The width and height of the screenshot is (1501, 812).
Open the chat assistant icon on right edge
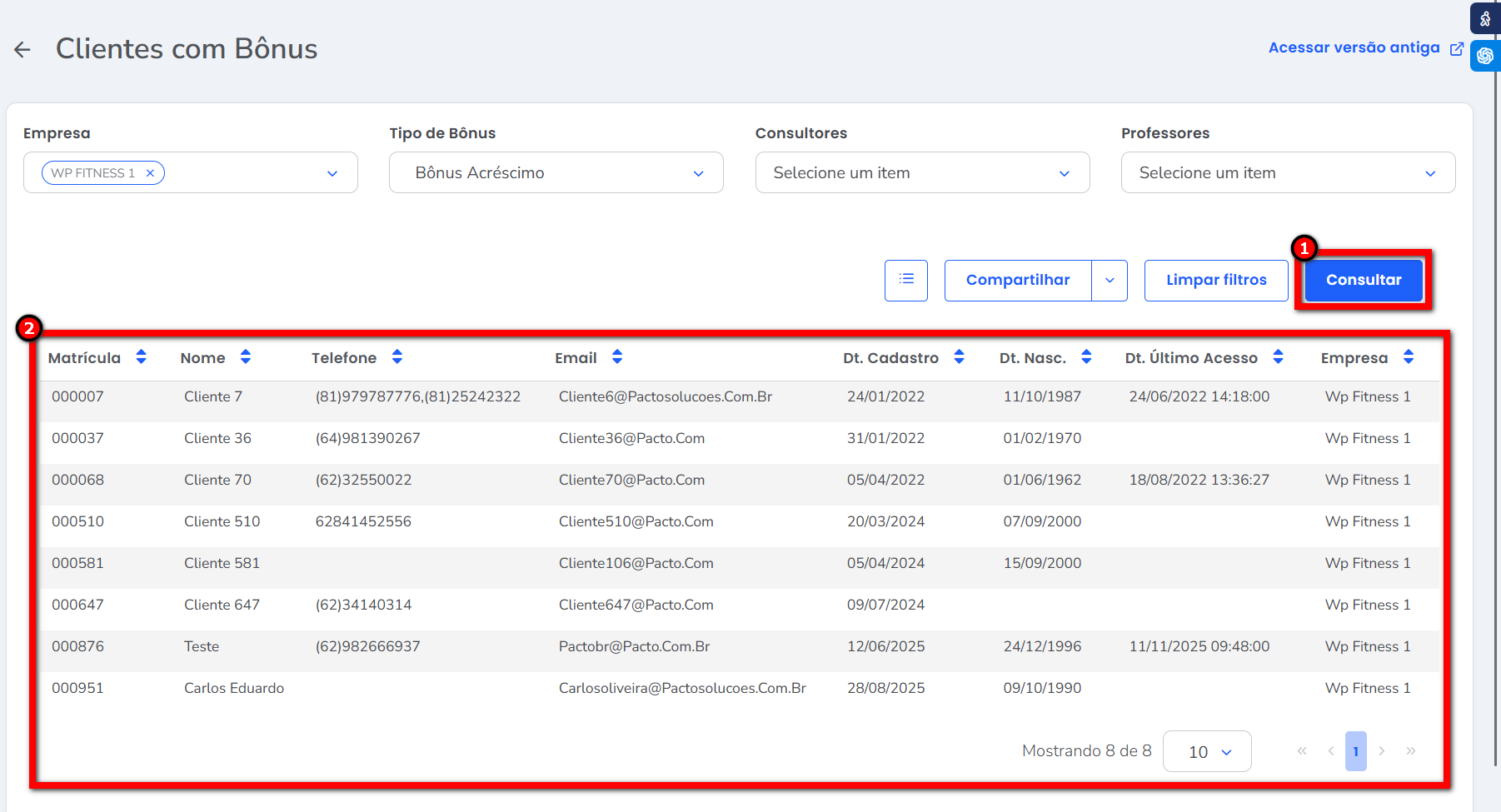pyautogui.click(x=1485, y=56)
